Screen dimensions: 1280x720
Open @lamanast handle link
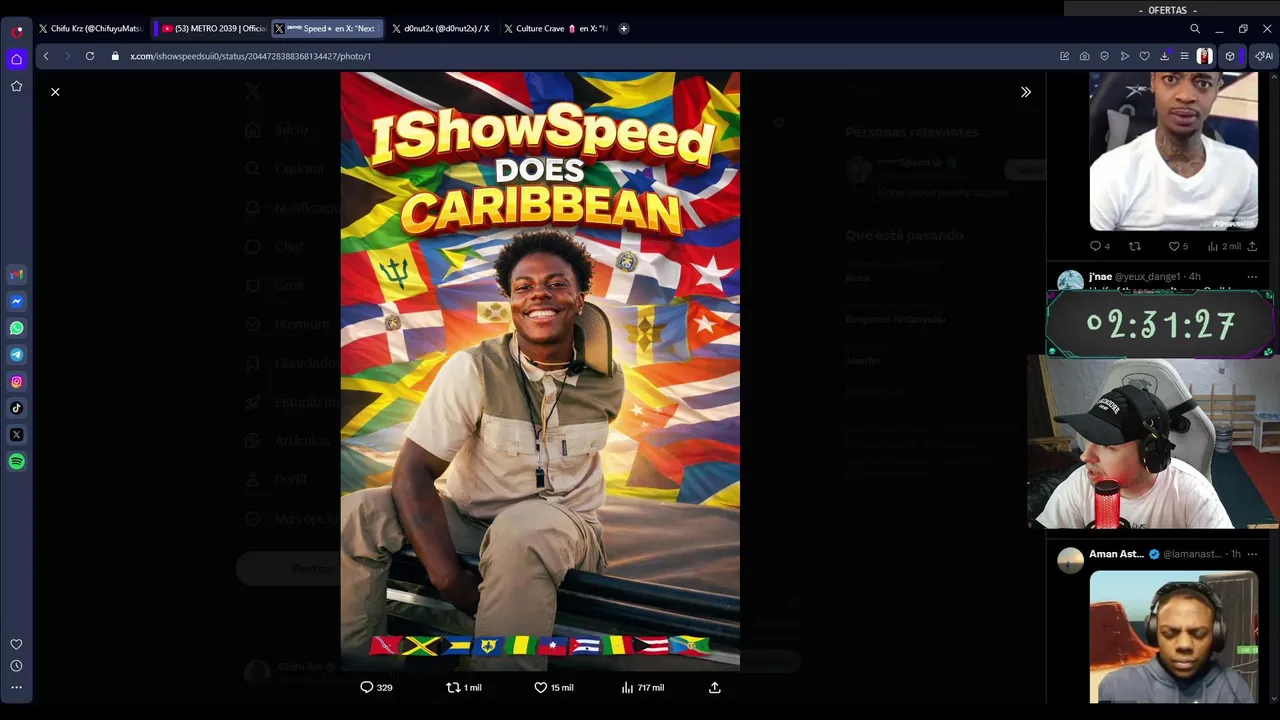point(1192,554)
